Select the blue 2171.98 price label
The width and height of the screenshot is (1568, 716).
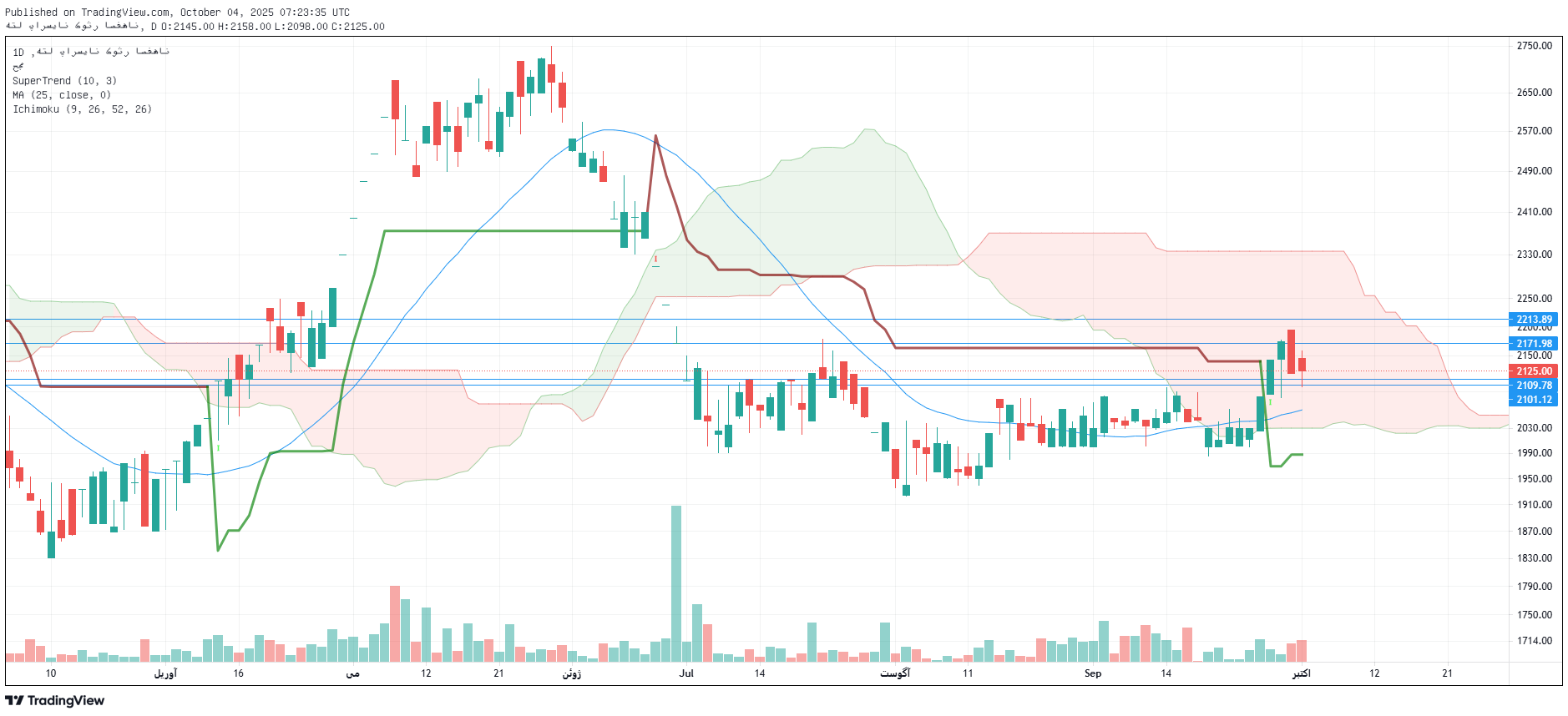coord(1534,344)
